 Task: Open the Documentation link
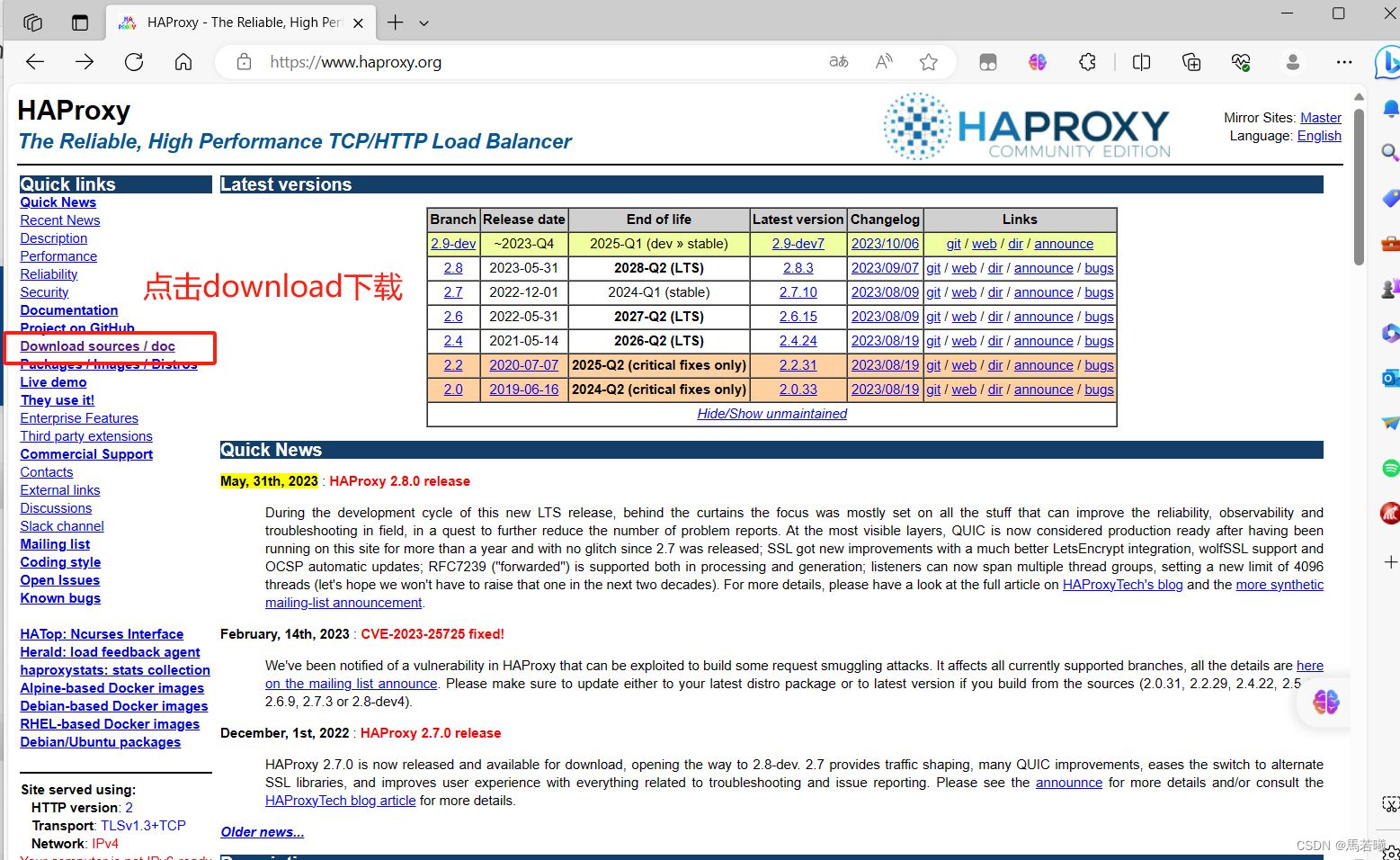[69, 310]
